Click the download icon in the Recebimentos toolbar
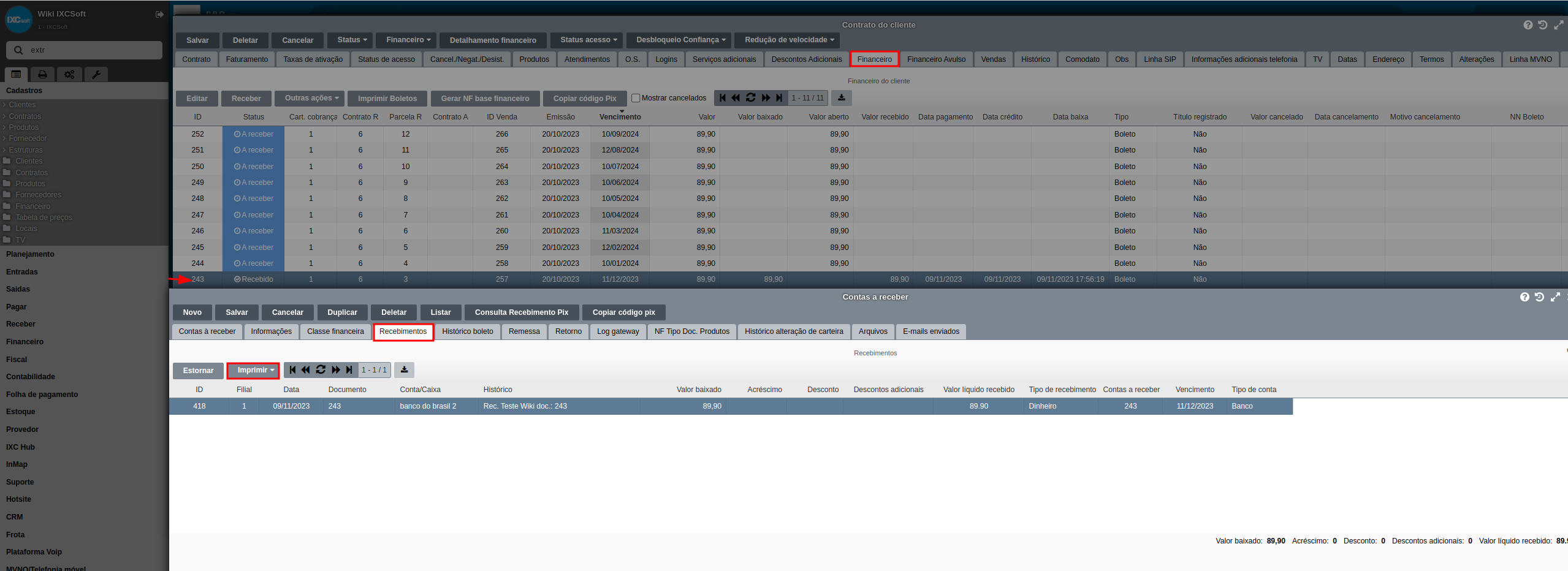 (405, 370)
